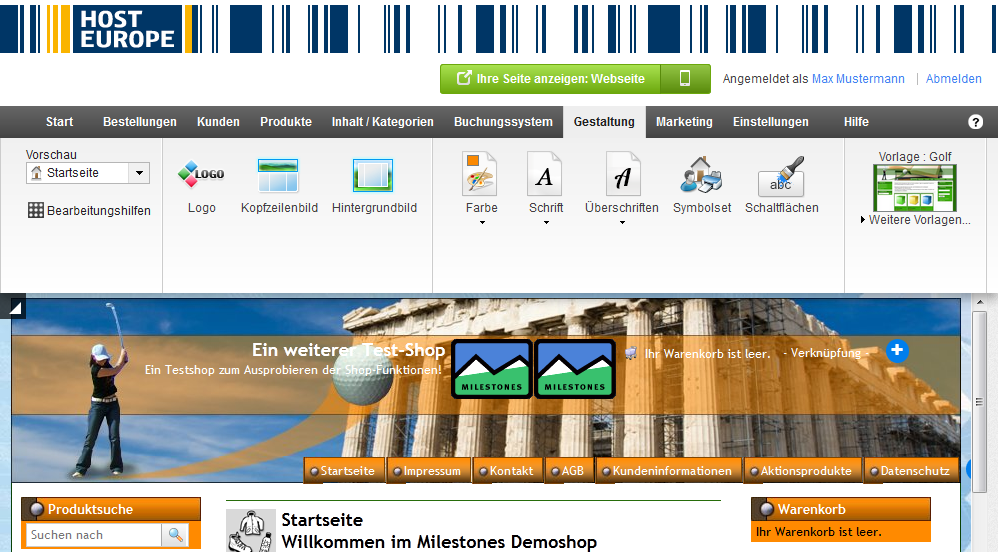
Task: Open the Hintergrundbild tool
Action: coord(374,187)
